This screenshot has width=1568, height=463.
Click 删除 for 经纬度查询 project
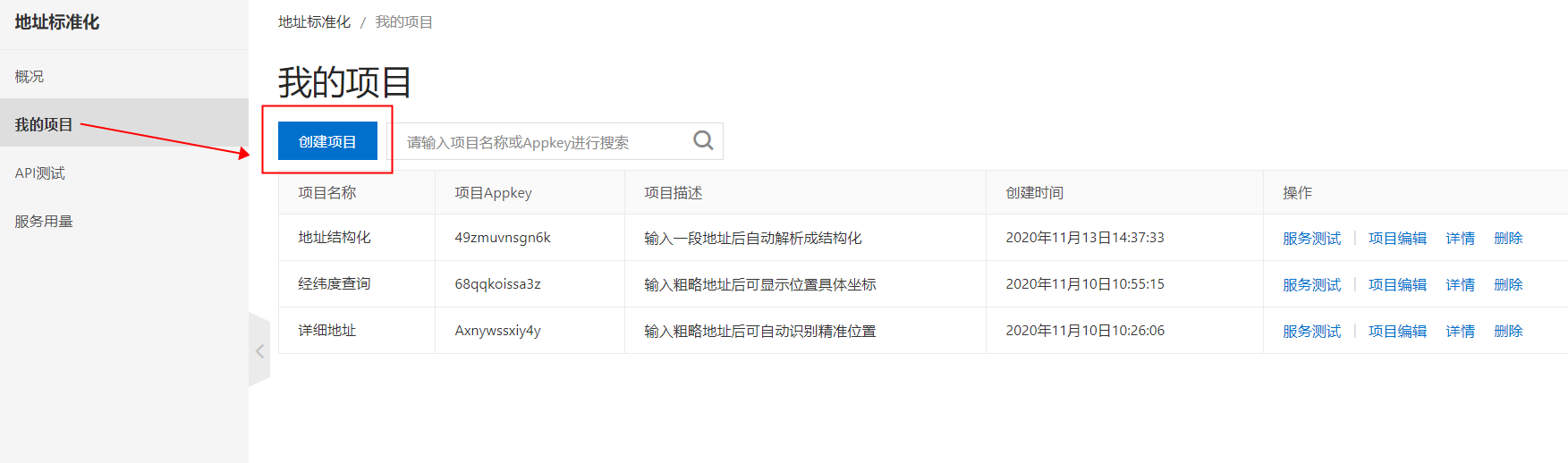(1508, 284)
